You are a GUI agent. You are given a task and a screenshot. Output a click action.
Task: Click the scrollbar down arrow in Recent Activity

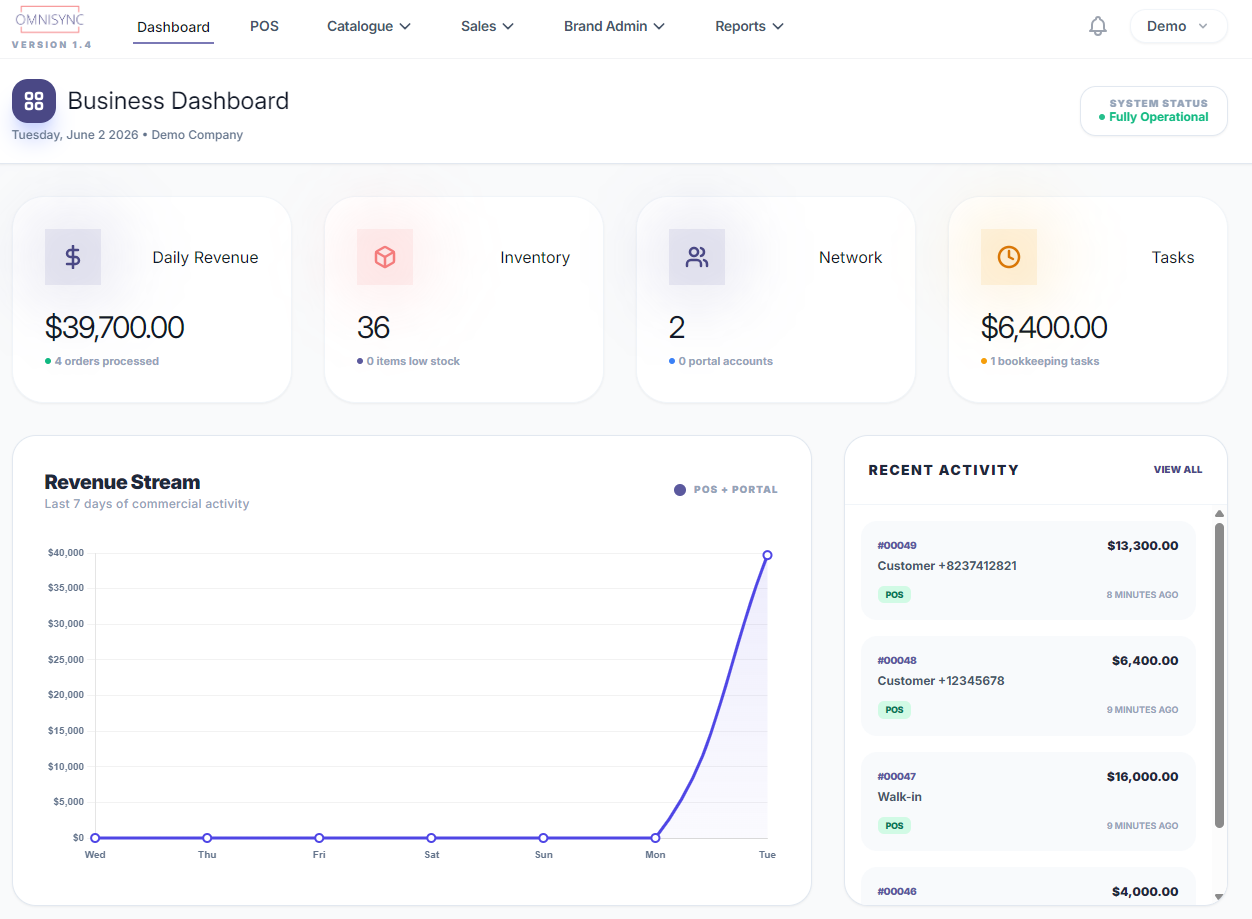tap(1219, 897)
